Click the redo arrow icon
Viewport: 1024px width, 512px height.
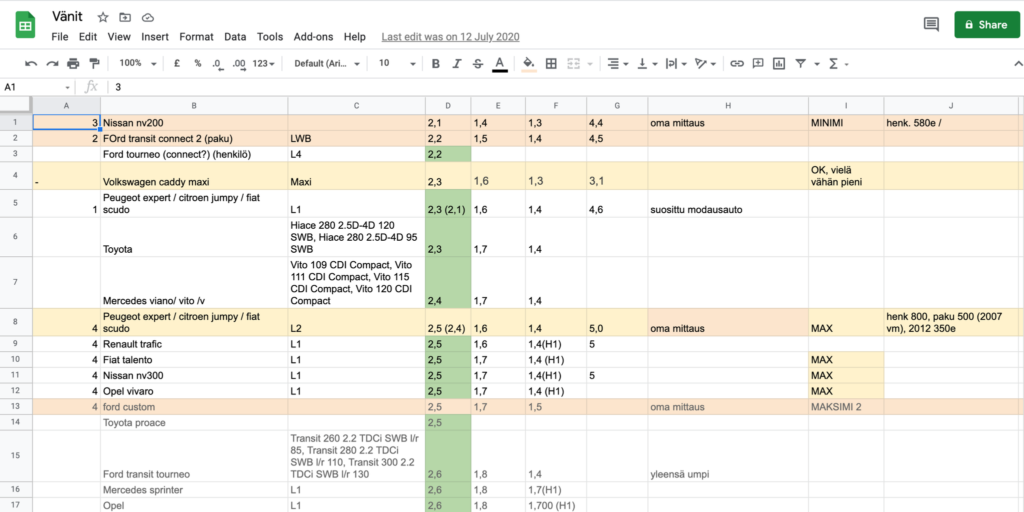click(52, 63)
